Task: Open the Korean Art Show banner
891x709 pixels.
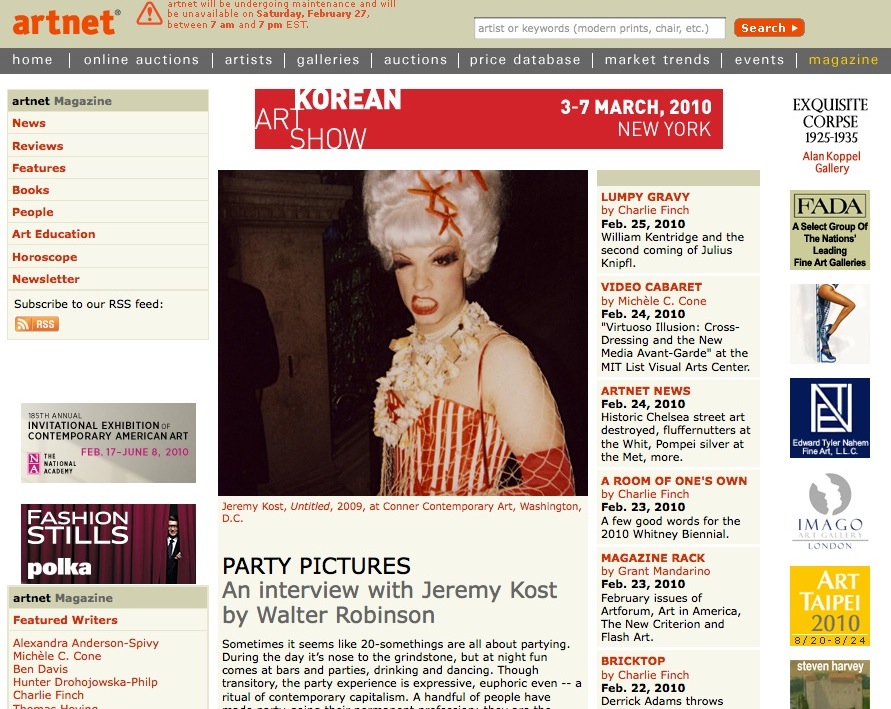Action: [488, 119]
